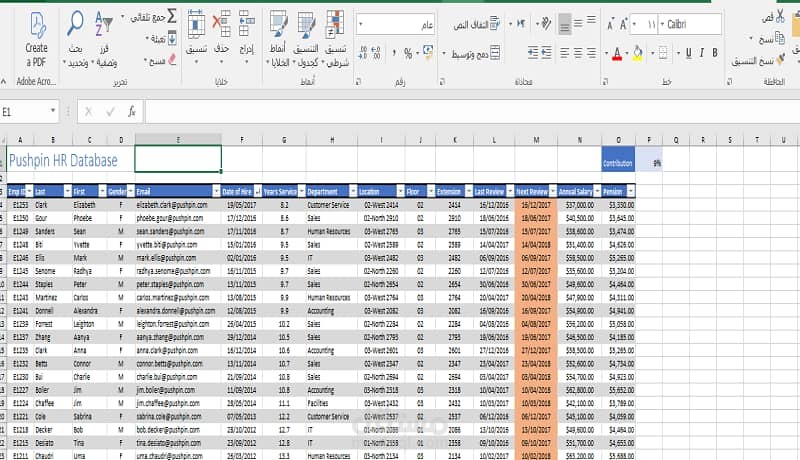Click the Orientation text-angle icon
Screen dimensions: 800x460
(x=546, y=23)
